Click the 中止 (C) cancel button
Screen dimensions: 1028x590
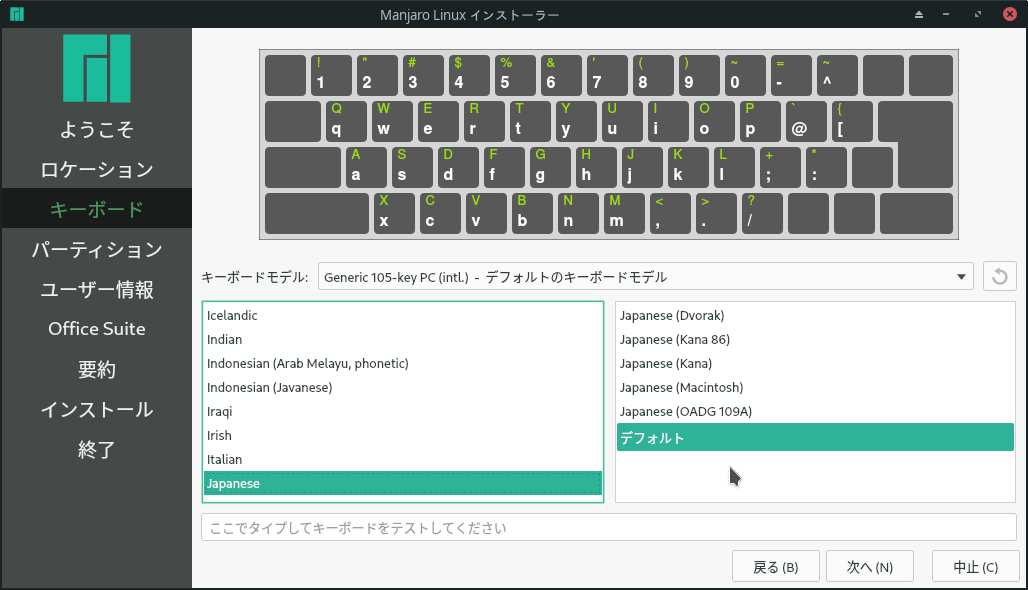[x=976, y=566]
